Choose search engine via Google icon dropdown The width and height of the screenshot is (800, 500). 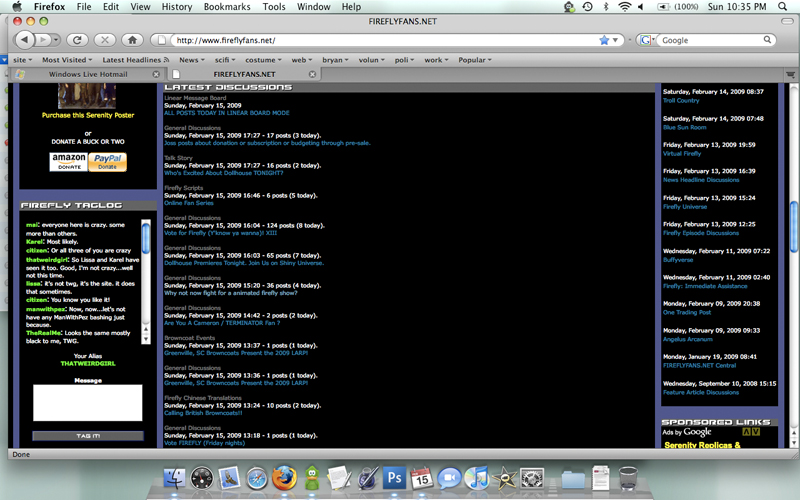646,40
